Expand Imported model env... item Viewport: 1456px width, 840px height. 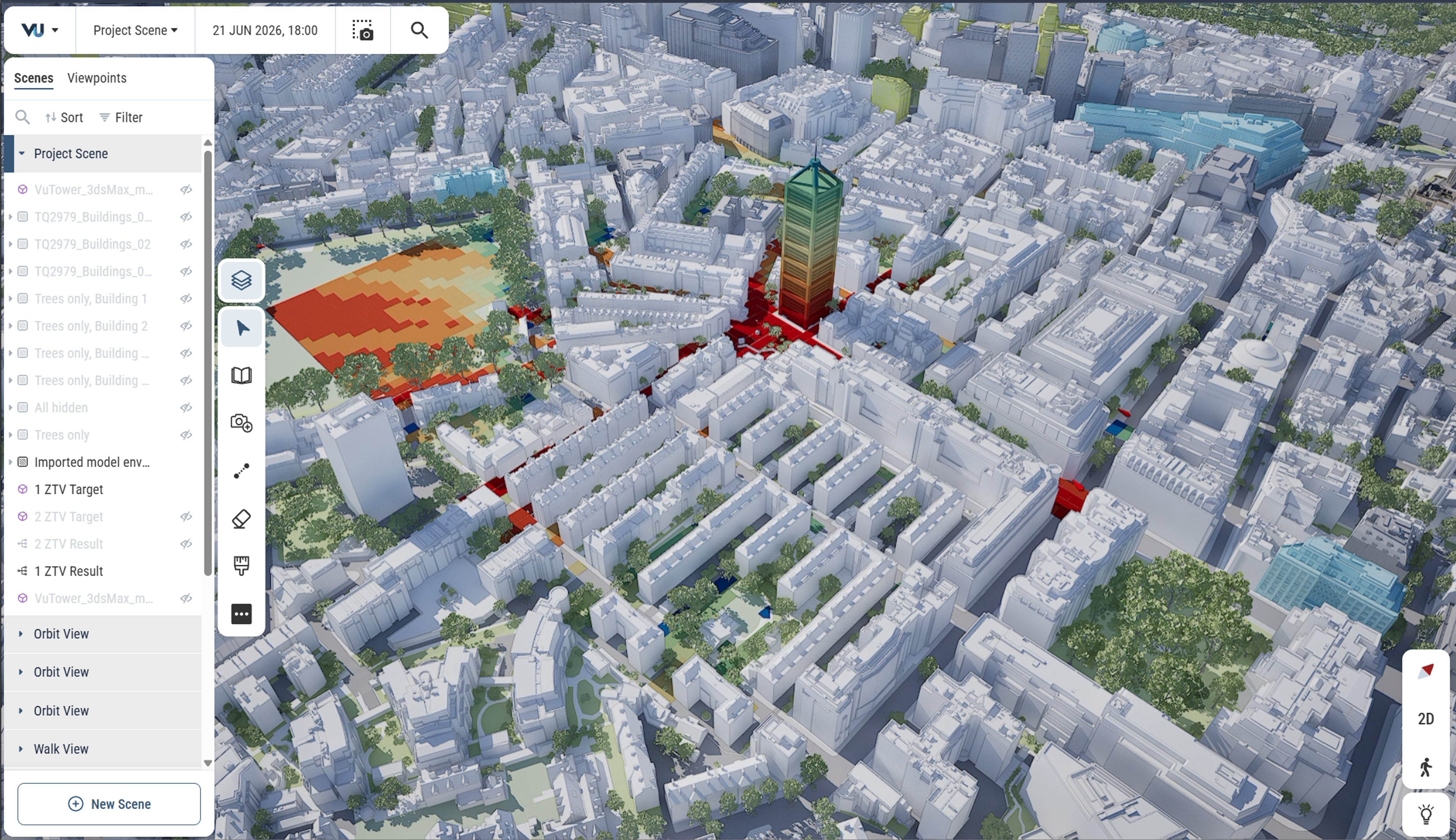(10, 462)
